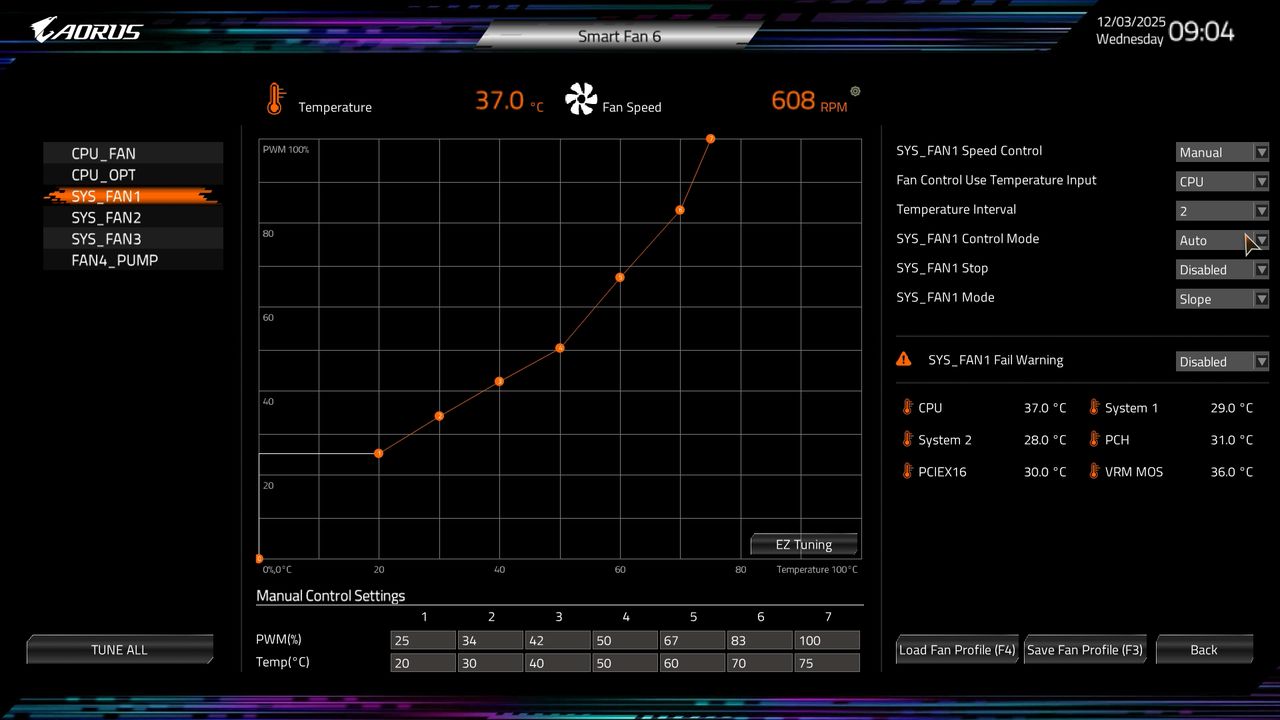
Task: Click the Fan Speed fan blade icon
Action: coord(580,97)
